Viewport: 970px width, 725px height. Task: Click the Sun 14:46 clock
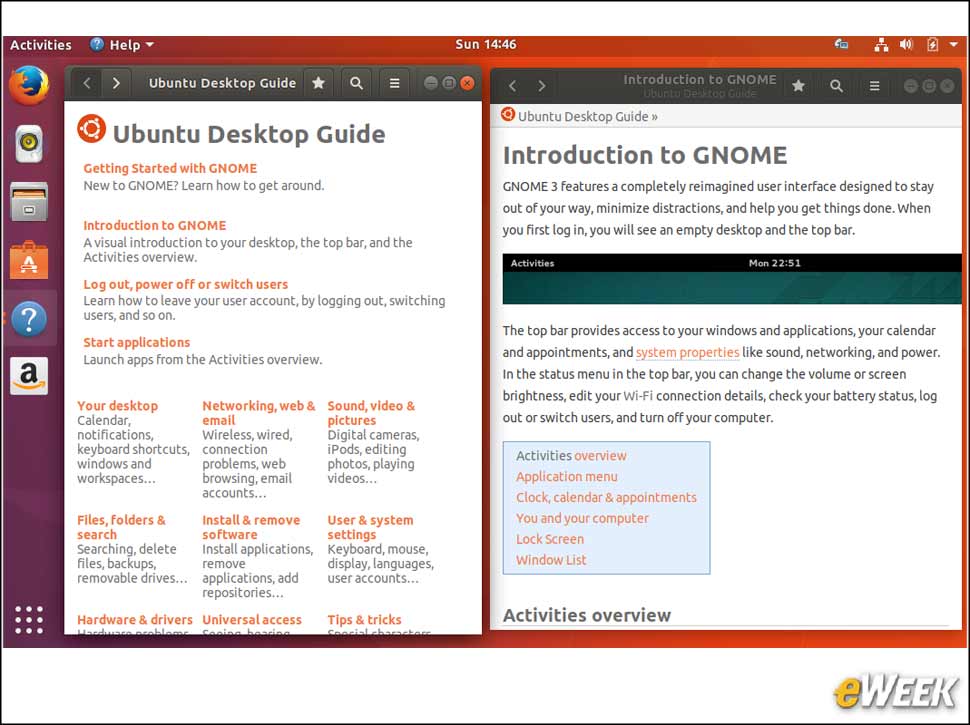[x=486, y=45]
